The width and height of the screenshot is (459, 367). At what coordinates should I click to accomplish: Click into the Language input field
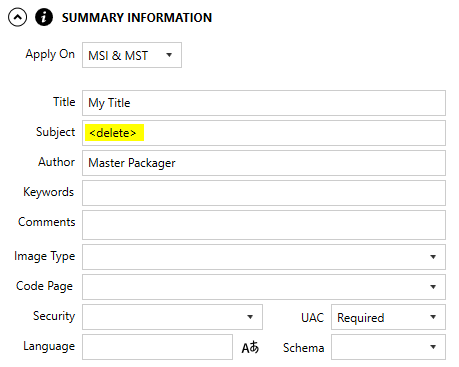coord(157,347)
